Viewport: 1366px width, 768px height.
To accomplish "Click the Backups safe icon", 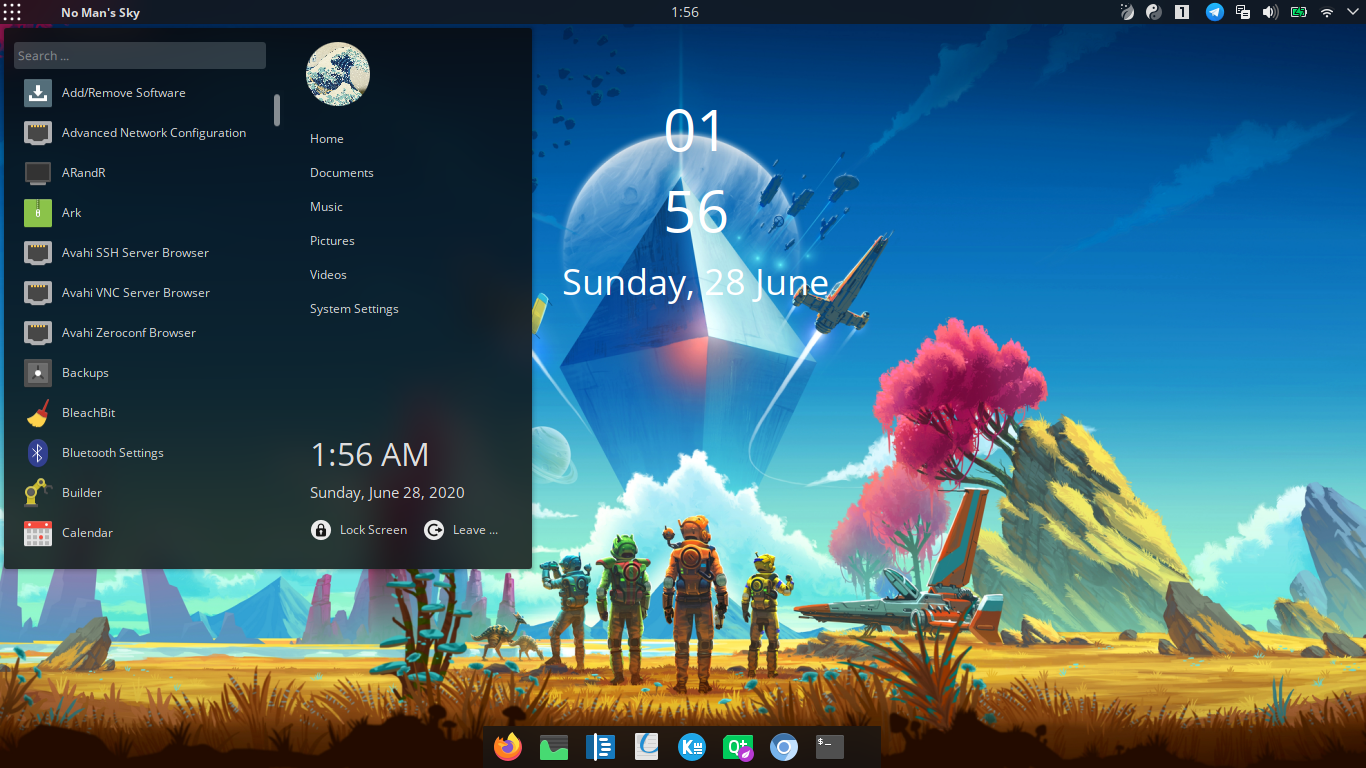I will pos(38,373).
